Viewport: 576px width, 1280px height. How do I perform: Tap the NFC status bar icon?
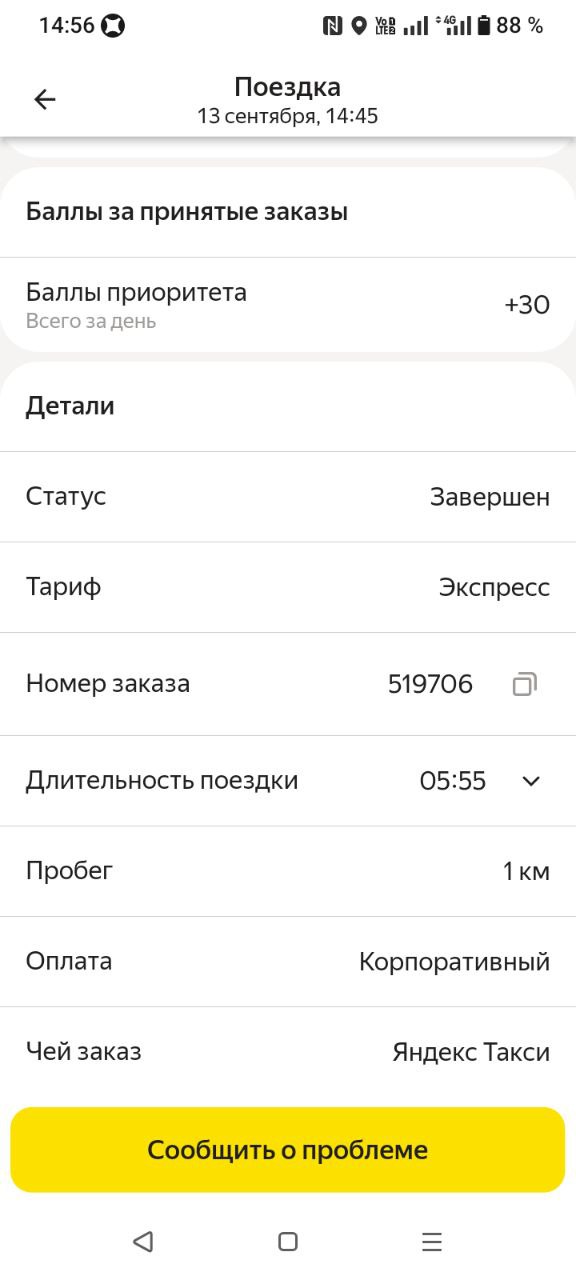pos(332,26)
